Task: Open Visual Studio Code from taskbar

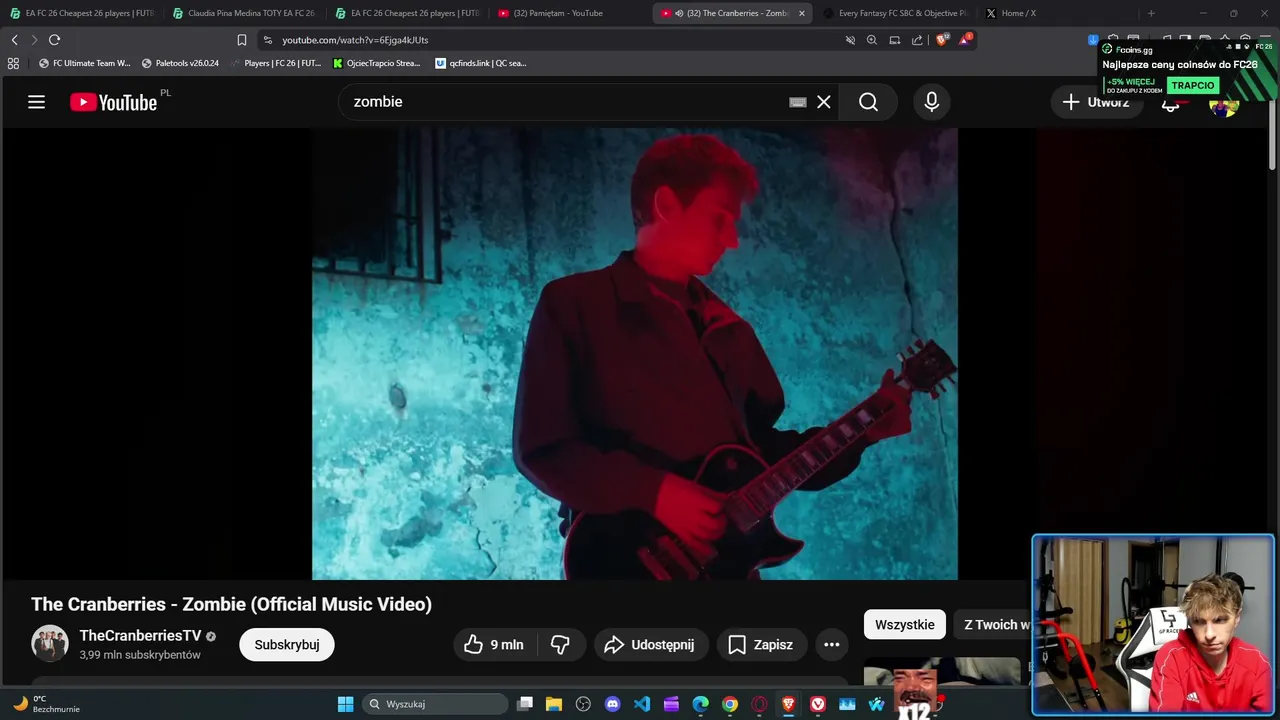Action: click(x=642, y=704)
